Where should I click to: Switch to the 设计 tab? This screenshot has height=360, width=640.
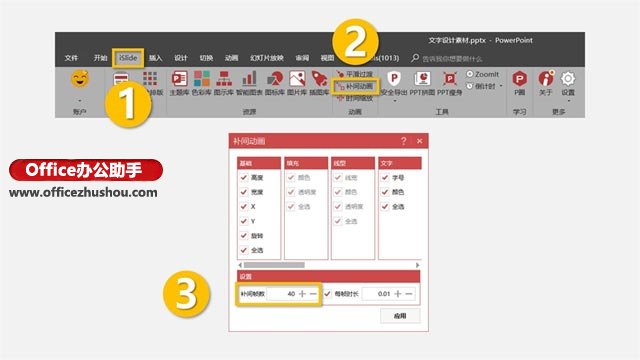(x=180, y=58)
